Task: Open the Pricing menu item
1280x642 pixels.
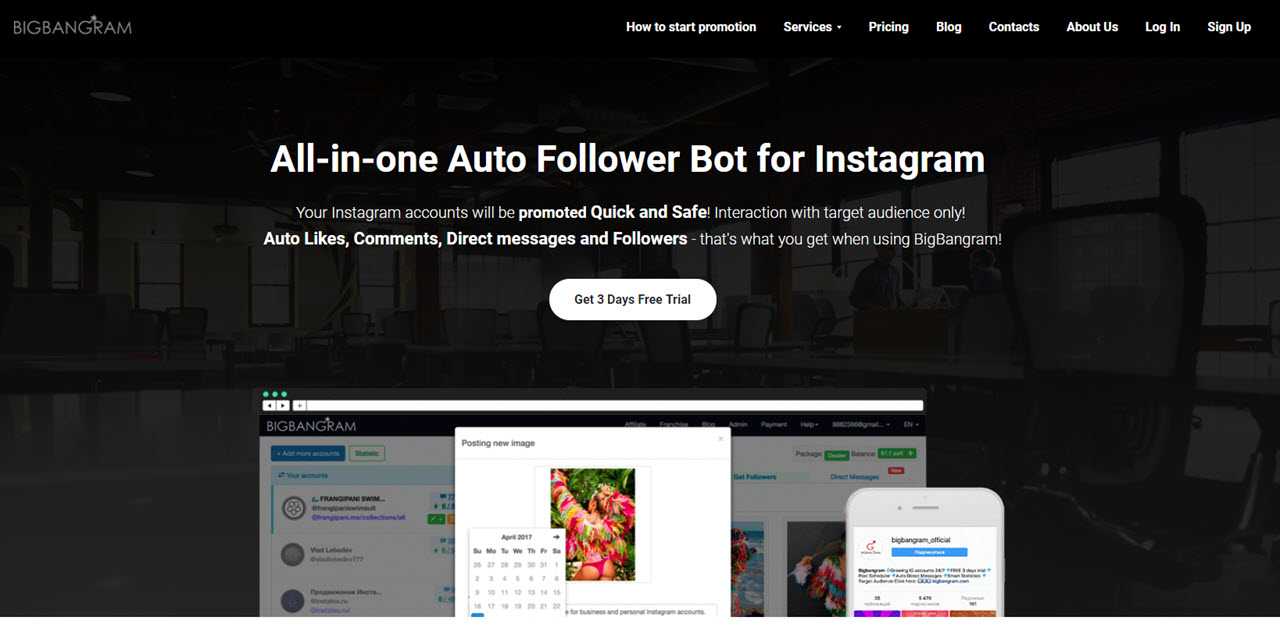Action: pyautogui.click(x=888, y=27)
